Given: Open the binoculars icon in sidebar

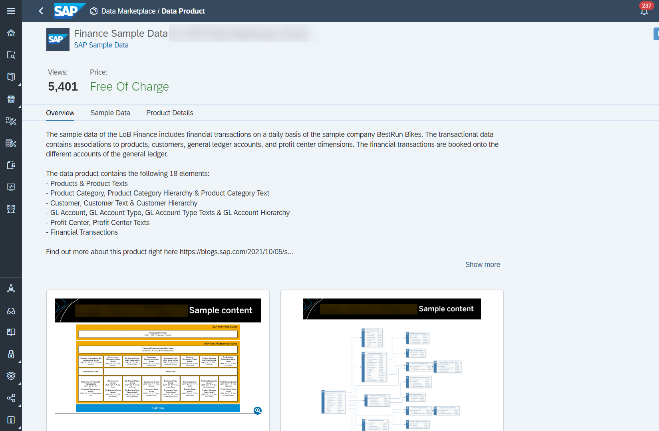Looking at the screenshot, I should 11,311.
